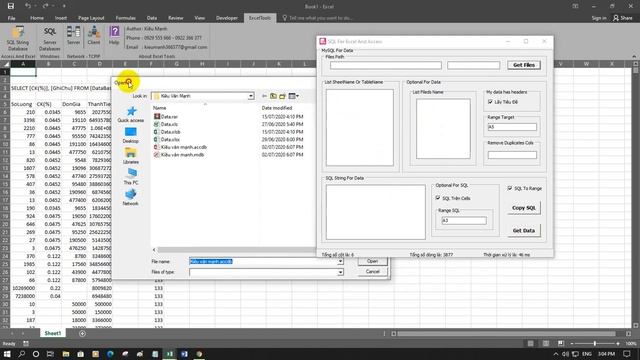The height and width of the screenshot is (360, 640).
Task: Go to This PC location
Action: [x=131, y=177]
